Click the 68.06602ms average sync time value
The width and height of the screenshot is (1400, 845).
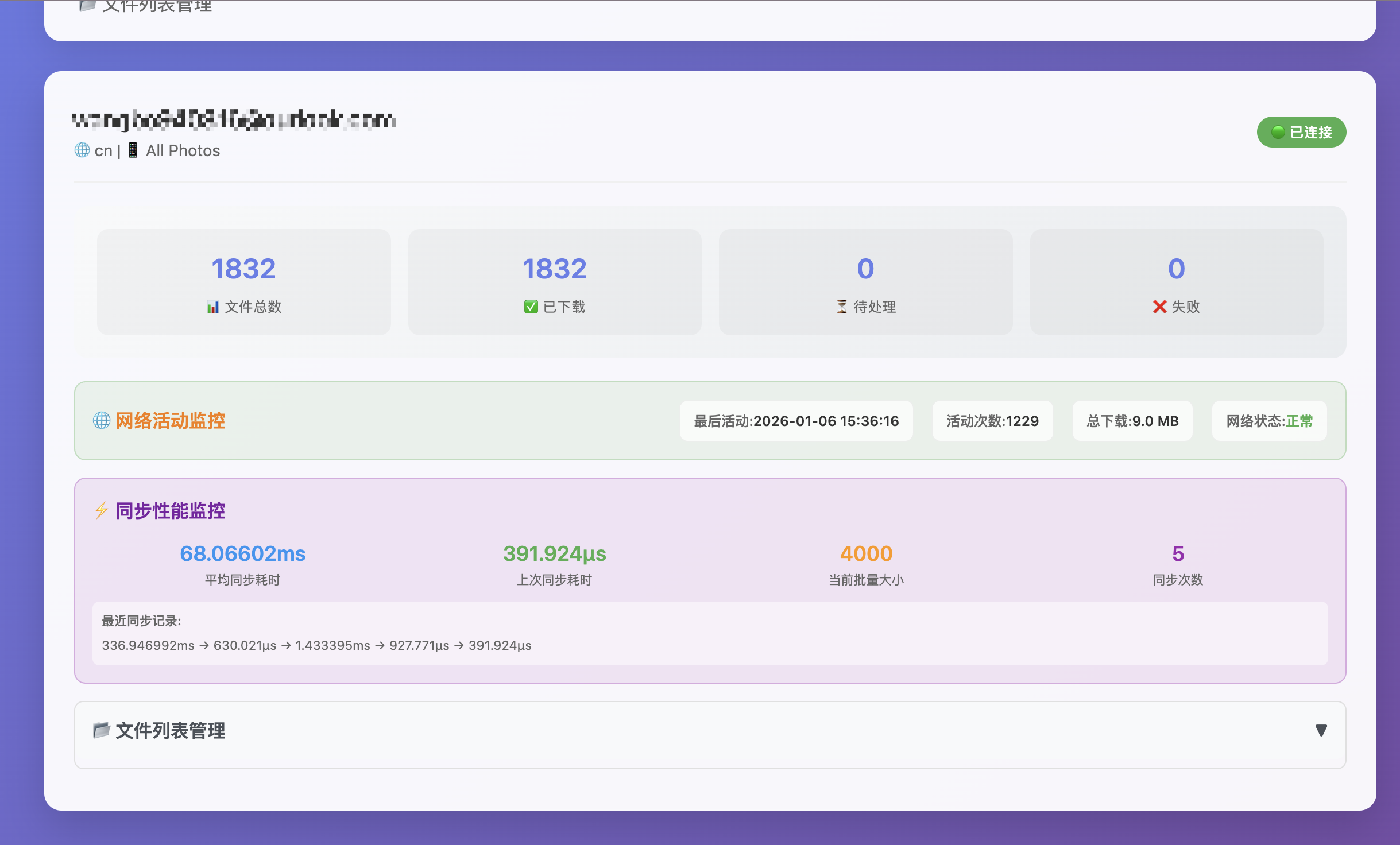[x=243, y=554]
